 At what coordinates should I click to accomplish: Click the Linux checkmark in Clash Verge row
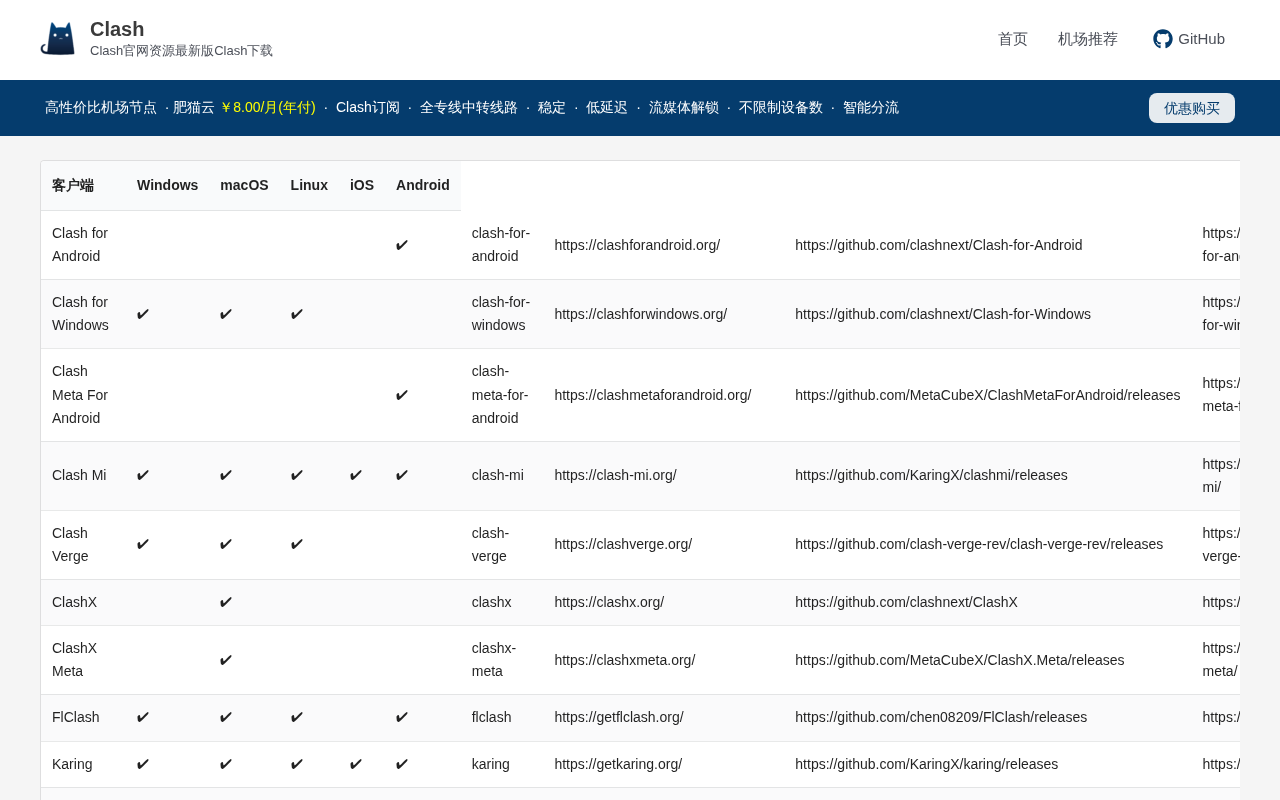click(296, 544)
